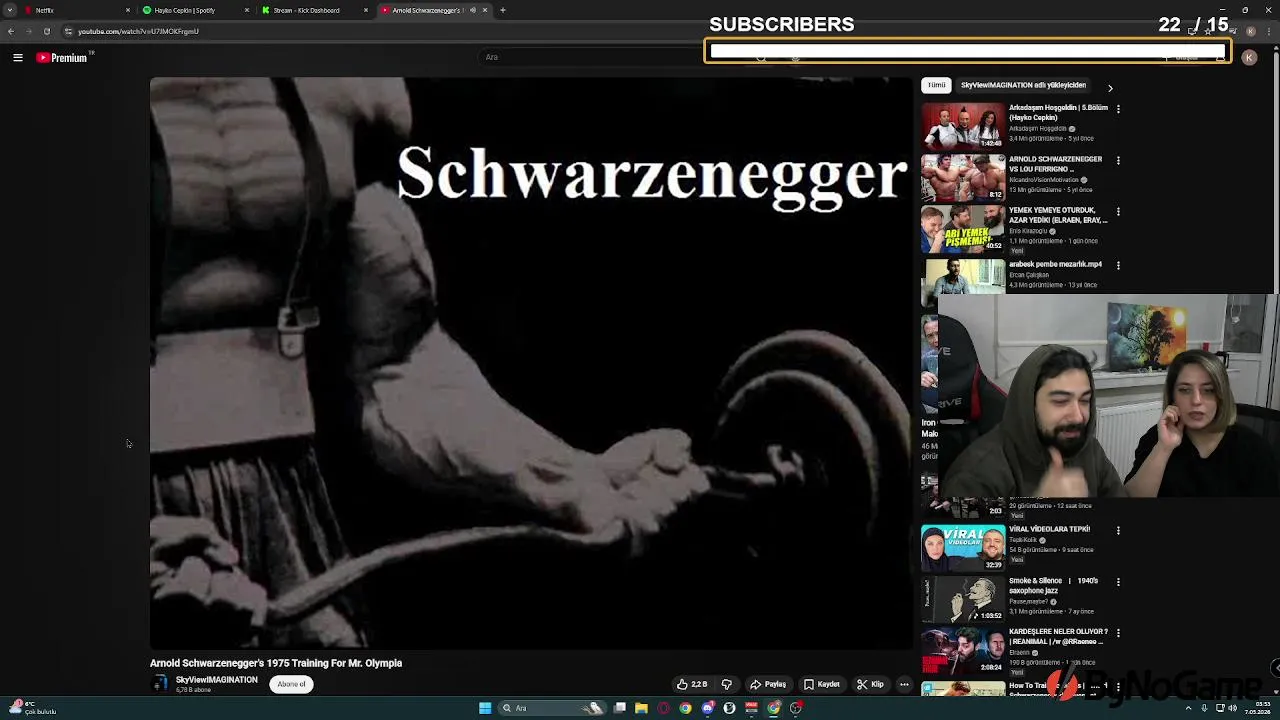This screenshot has width=1280, height=720.
Task: Open Yemek Yemeye Oturduk video thumbnail
Action: coord(963,229)
